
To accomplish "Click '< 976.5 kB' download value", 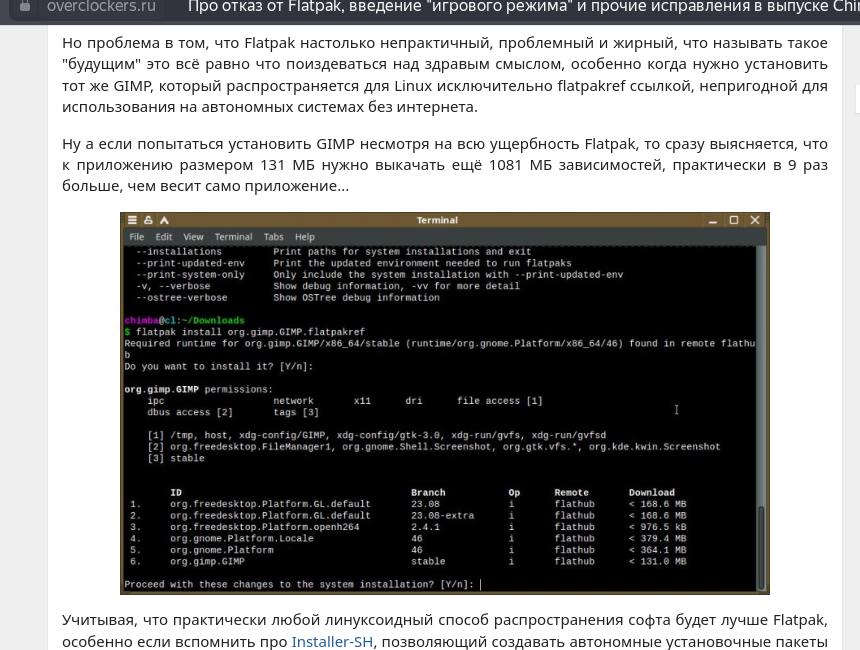I will (x=658, y=527).
